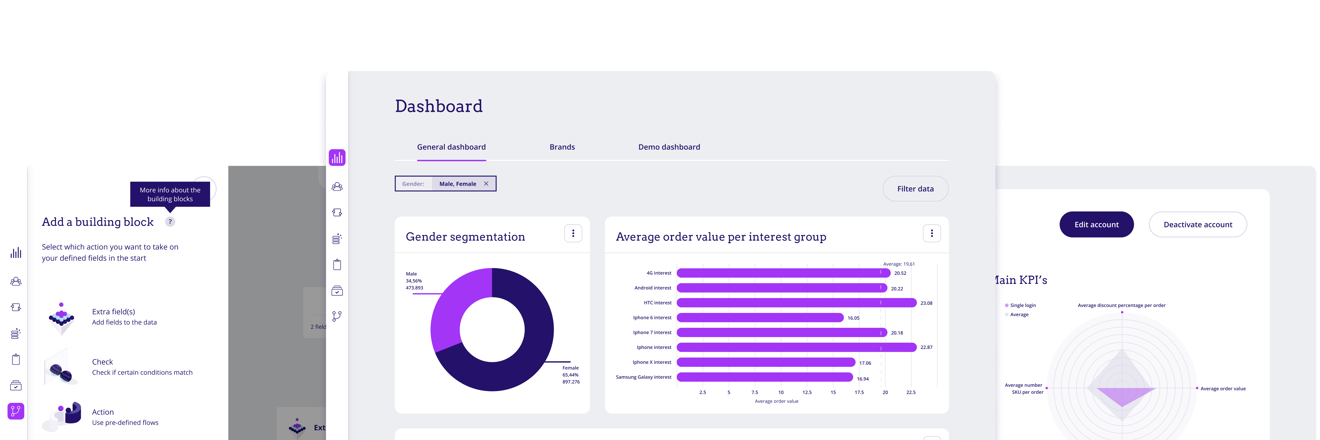
Task: Open the highlighted bar chart dashboard icon in center sidebar
Action: 337,157
